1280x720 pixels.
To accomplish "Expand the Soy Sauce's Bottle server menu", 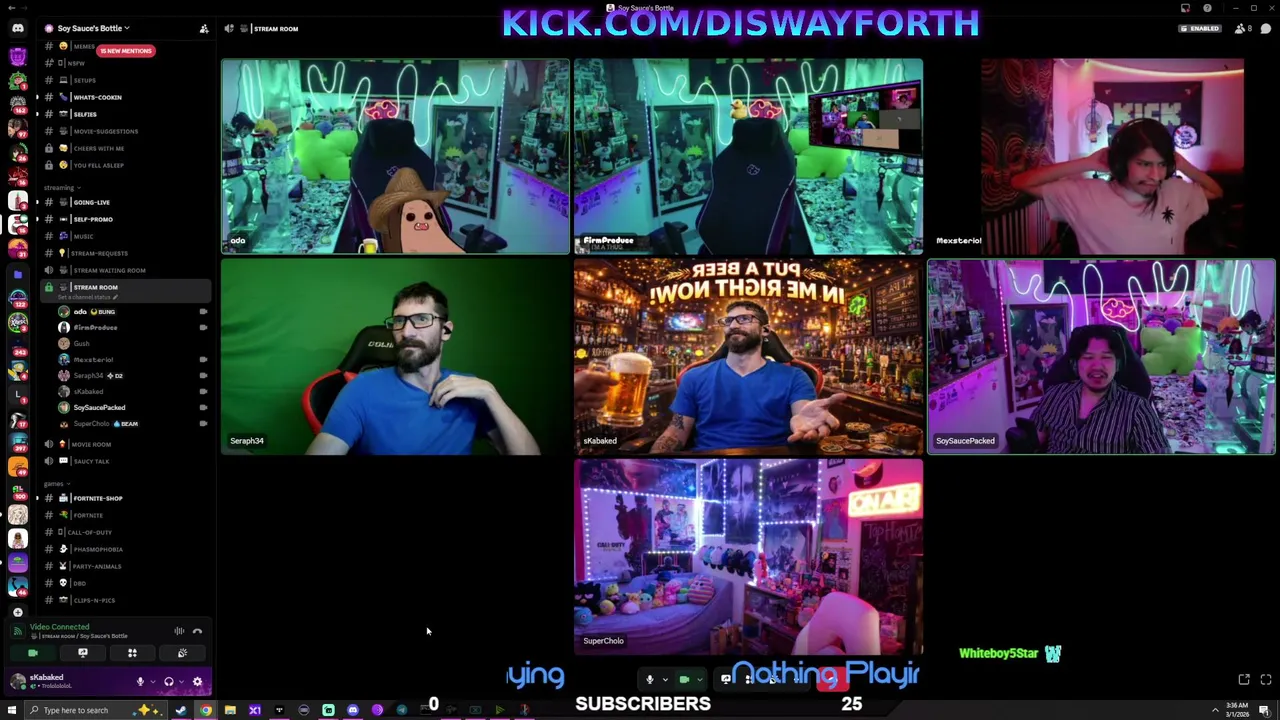I will (x=92, y=28).
